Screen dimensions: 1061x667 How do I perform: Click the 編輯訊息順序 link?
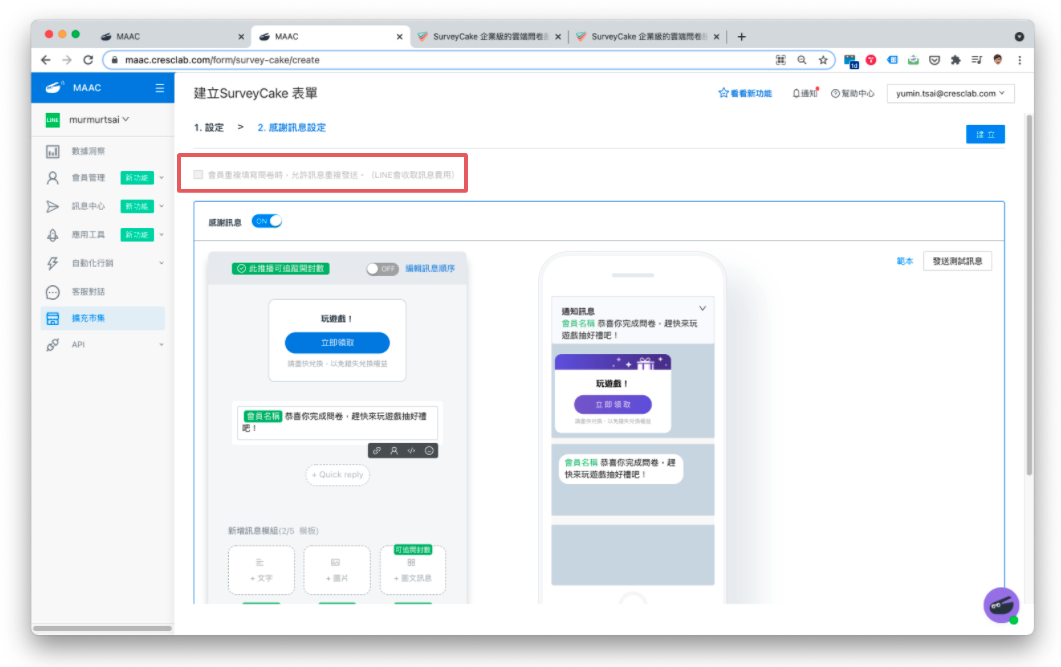coord(430,269)
